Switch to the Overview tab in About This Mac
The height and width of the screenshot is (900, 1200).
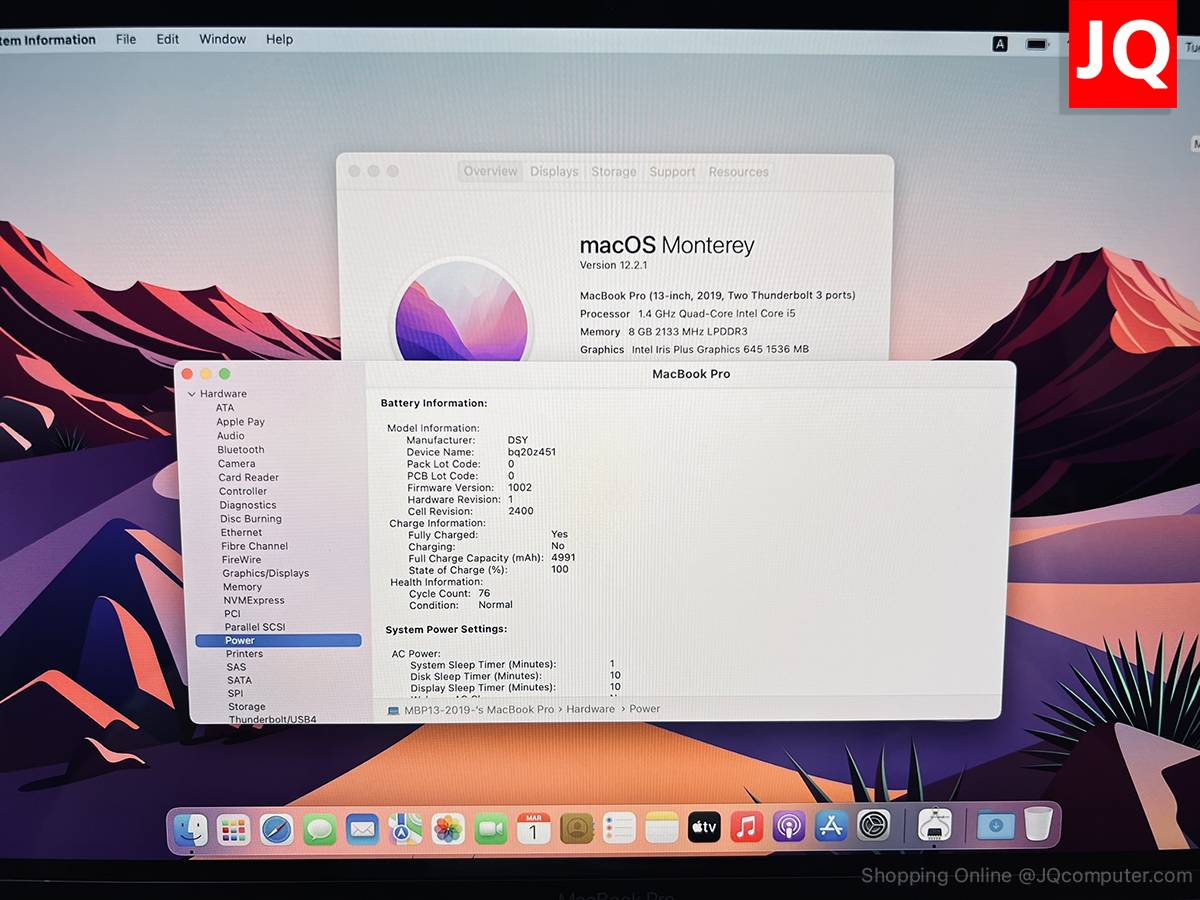[490, 171]
